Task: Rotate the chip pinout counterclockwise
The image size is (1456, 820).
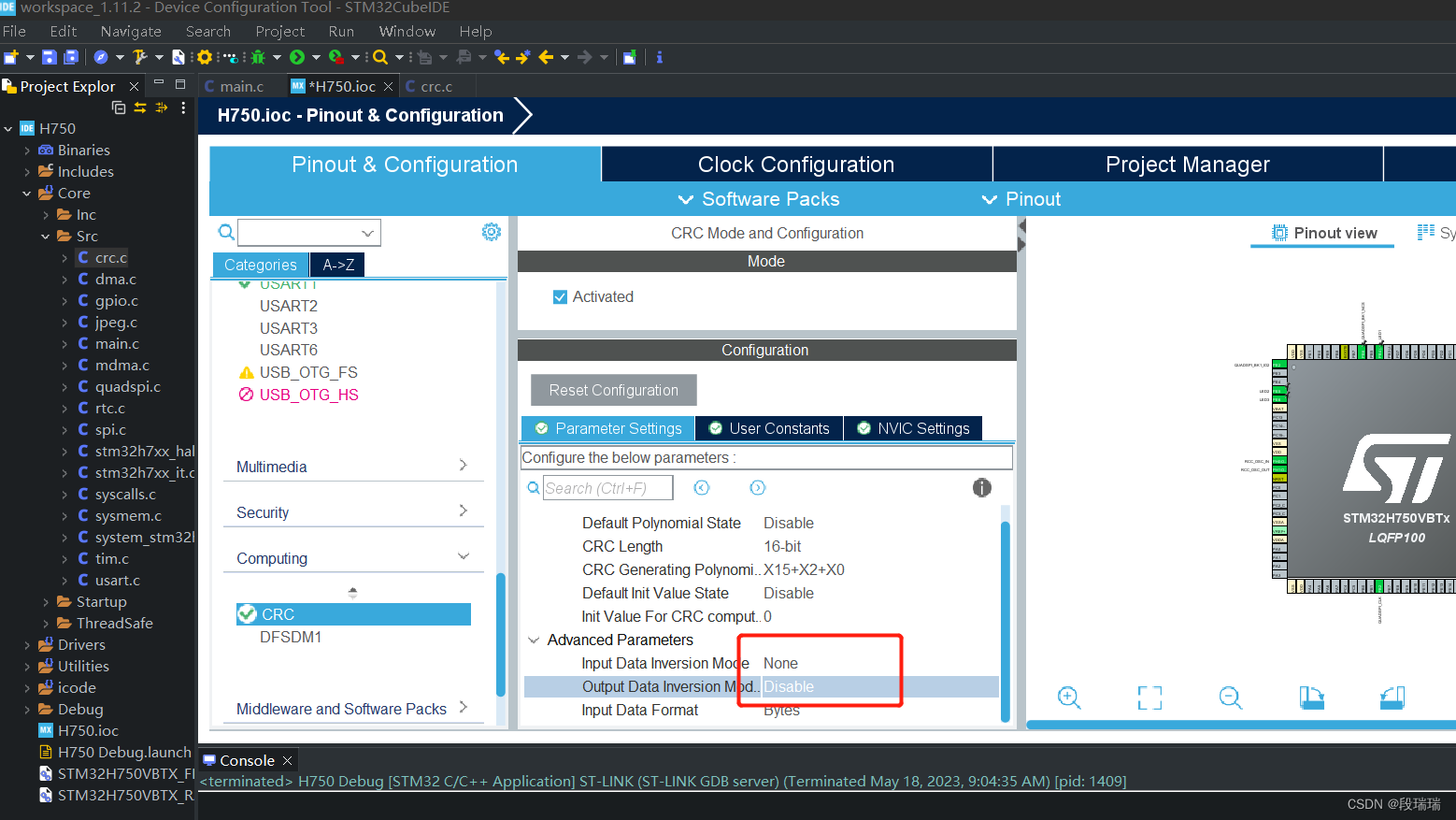Action: [1392, 698]
